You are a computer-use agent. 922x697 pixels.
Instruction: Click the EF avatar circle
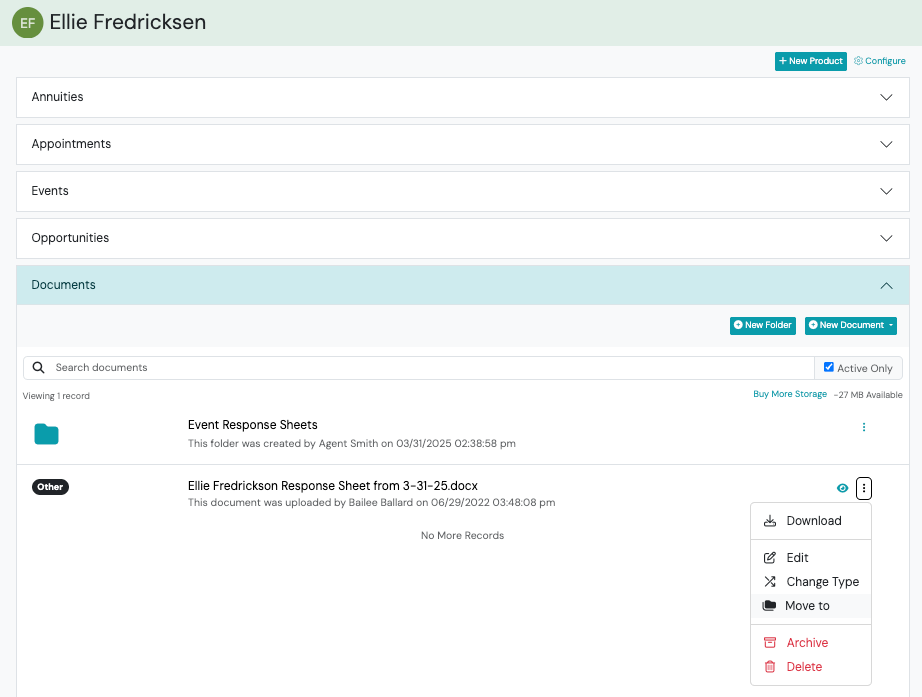pyautogui.click(x=28, y=22)
